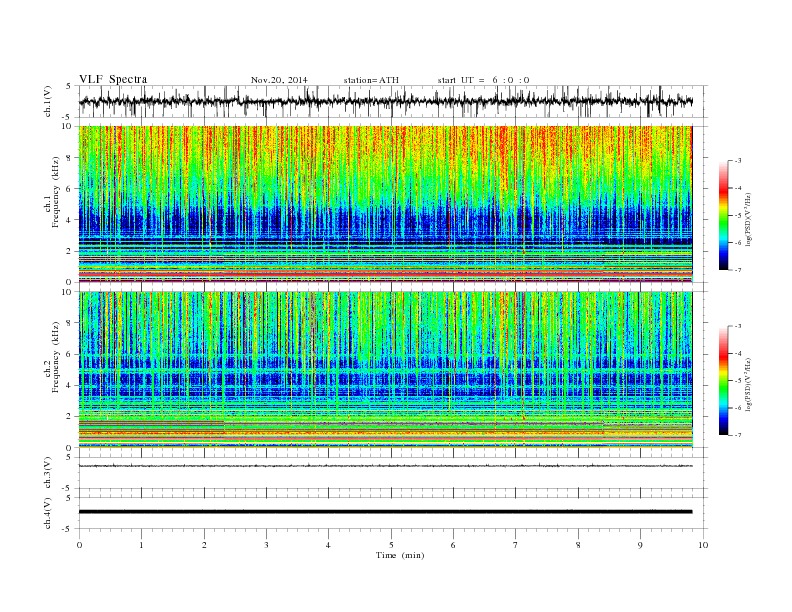The height and width of the screenshot is (612, 792).
Task: Click the ch.1 voltage waveform trace
Action: (x=385, y=101)
